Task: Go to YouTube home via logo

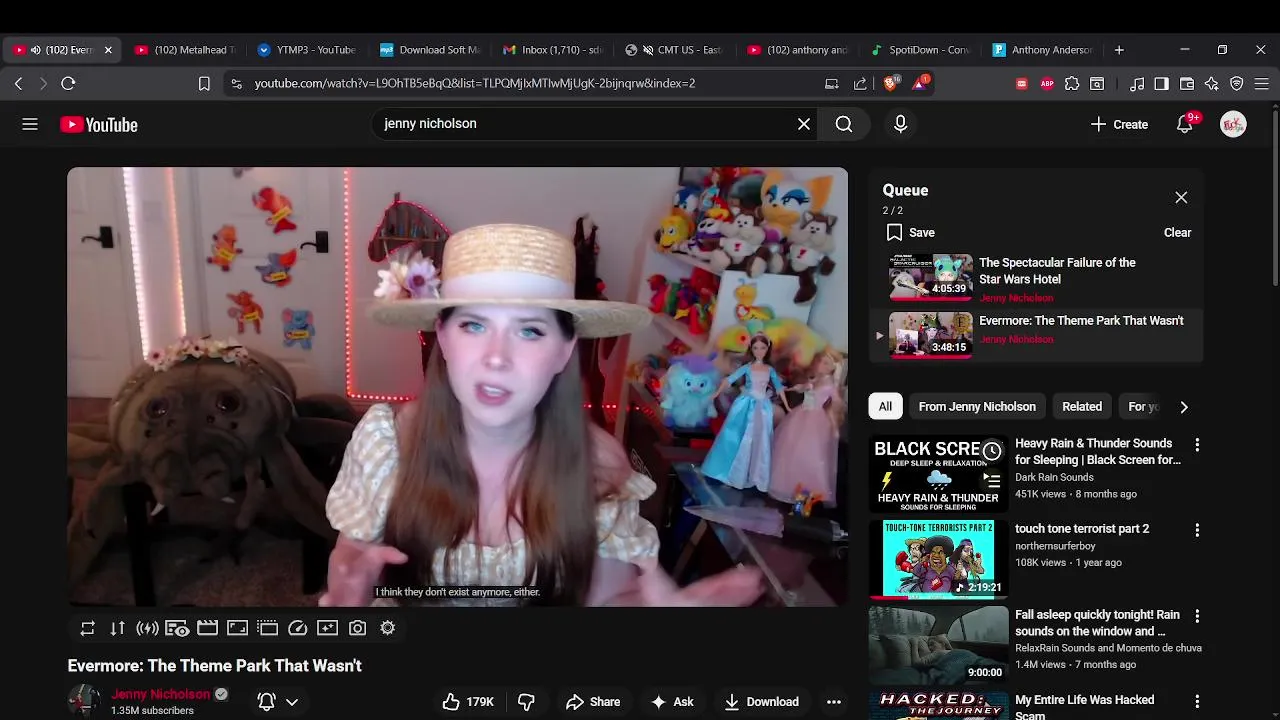Action: pyautogui.click(x=99, y=124)
